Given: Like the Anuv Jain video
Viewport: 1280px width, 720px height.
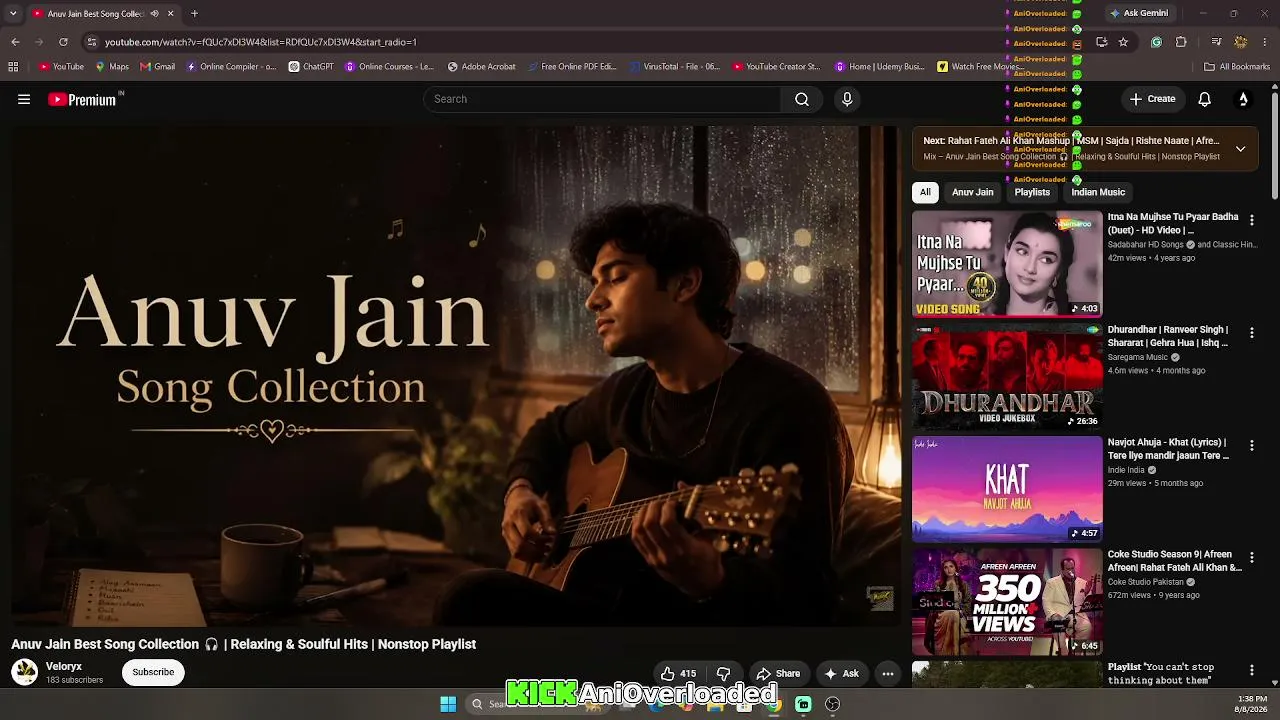Looking at the screenshot, I should point(678,674).
